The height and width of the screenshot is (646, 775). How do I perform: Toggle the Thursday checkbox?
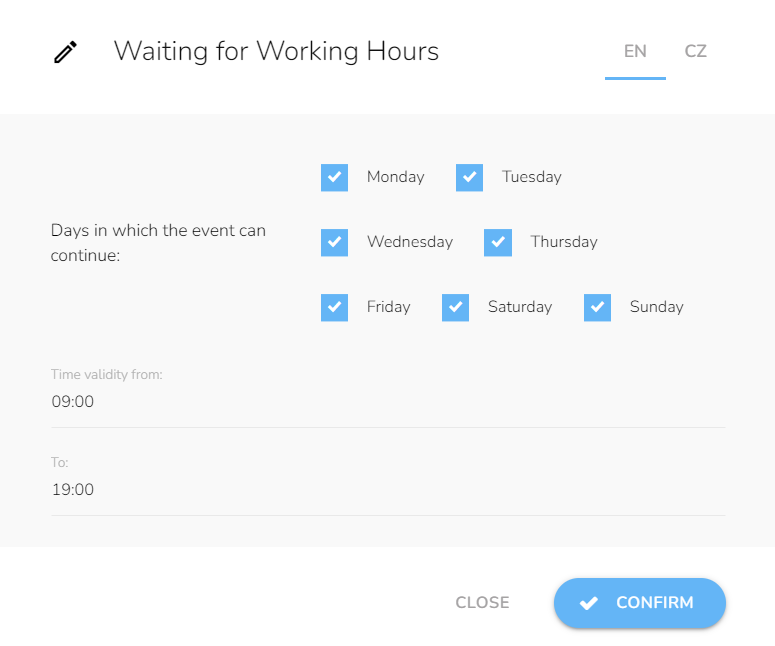pyautogui.click(x=498, y=242)
